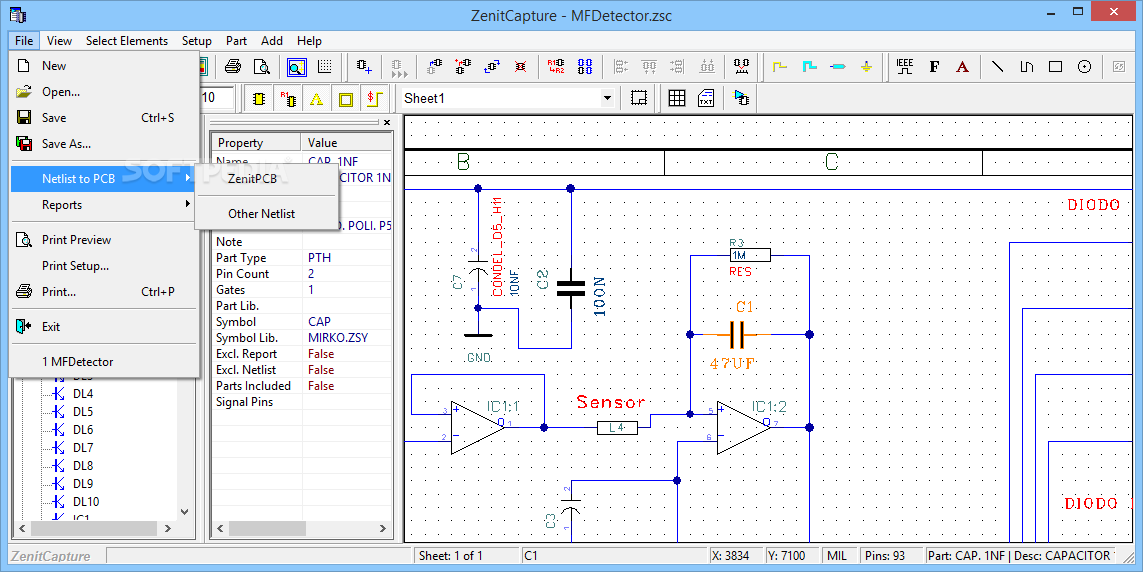Viewport: 1143px width, 572px height.
Task: Click the parts tree scroll-down arrow
Action: click(x=184, y=512)
